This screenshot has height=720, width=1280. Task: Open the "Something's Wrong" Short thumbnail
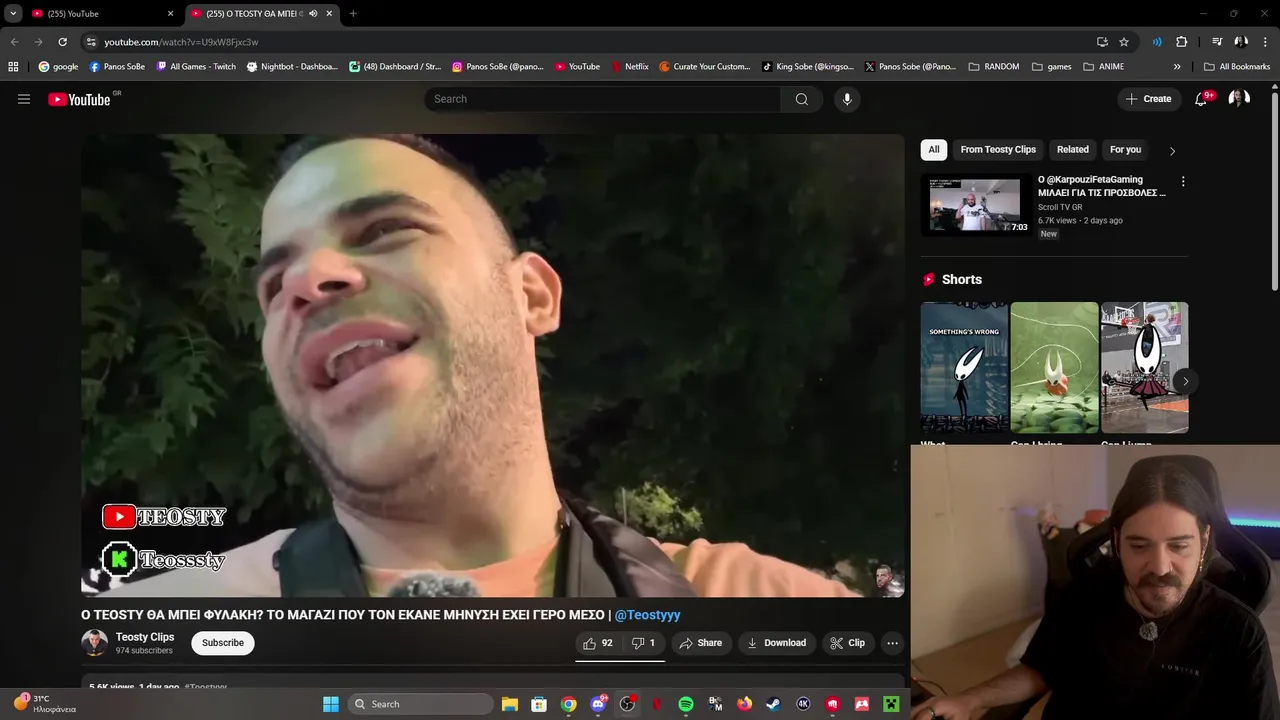tap(964, 368)
